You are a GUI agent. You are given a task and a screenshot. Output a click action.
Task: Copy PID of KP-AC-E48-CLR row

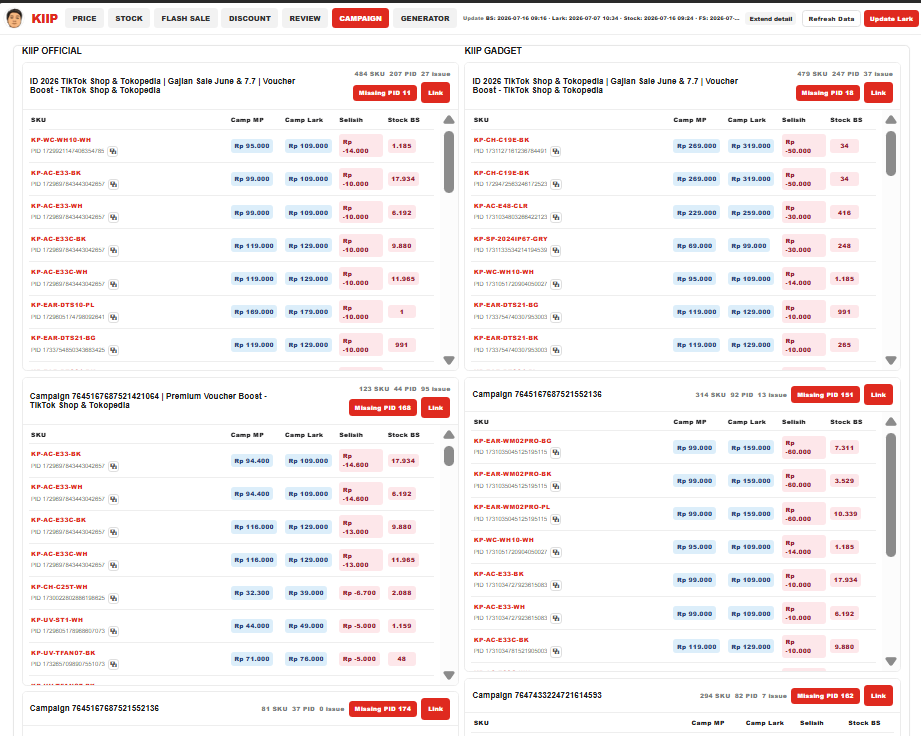[x=556, y=217]
